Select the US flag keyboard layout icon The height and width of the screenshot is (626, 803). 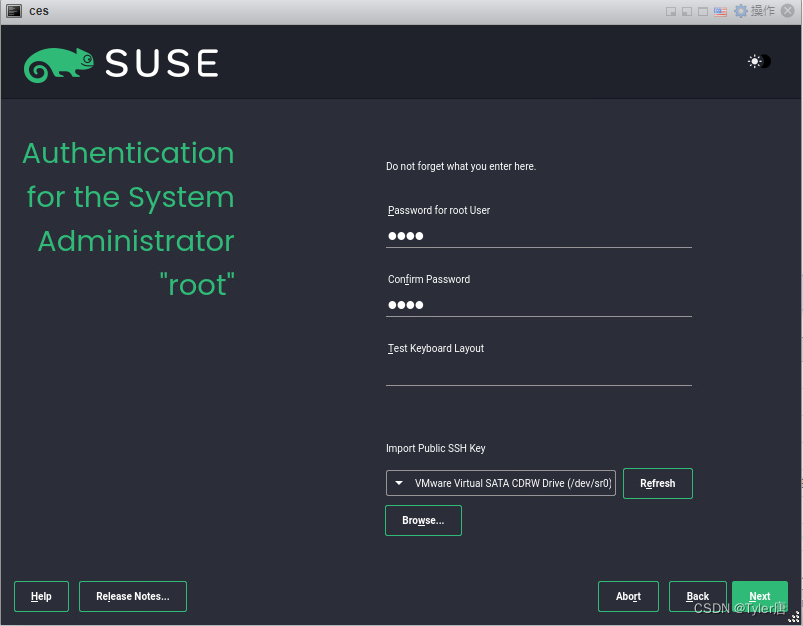(720, 11)
